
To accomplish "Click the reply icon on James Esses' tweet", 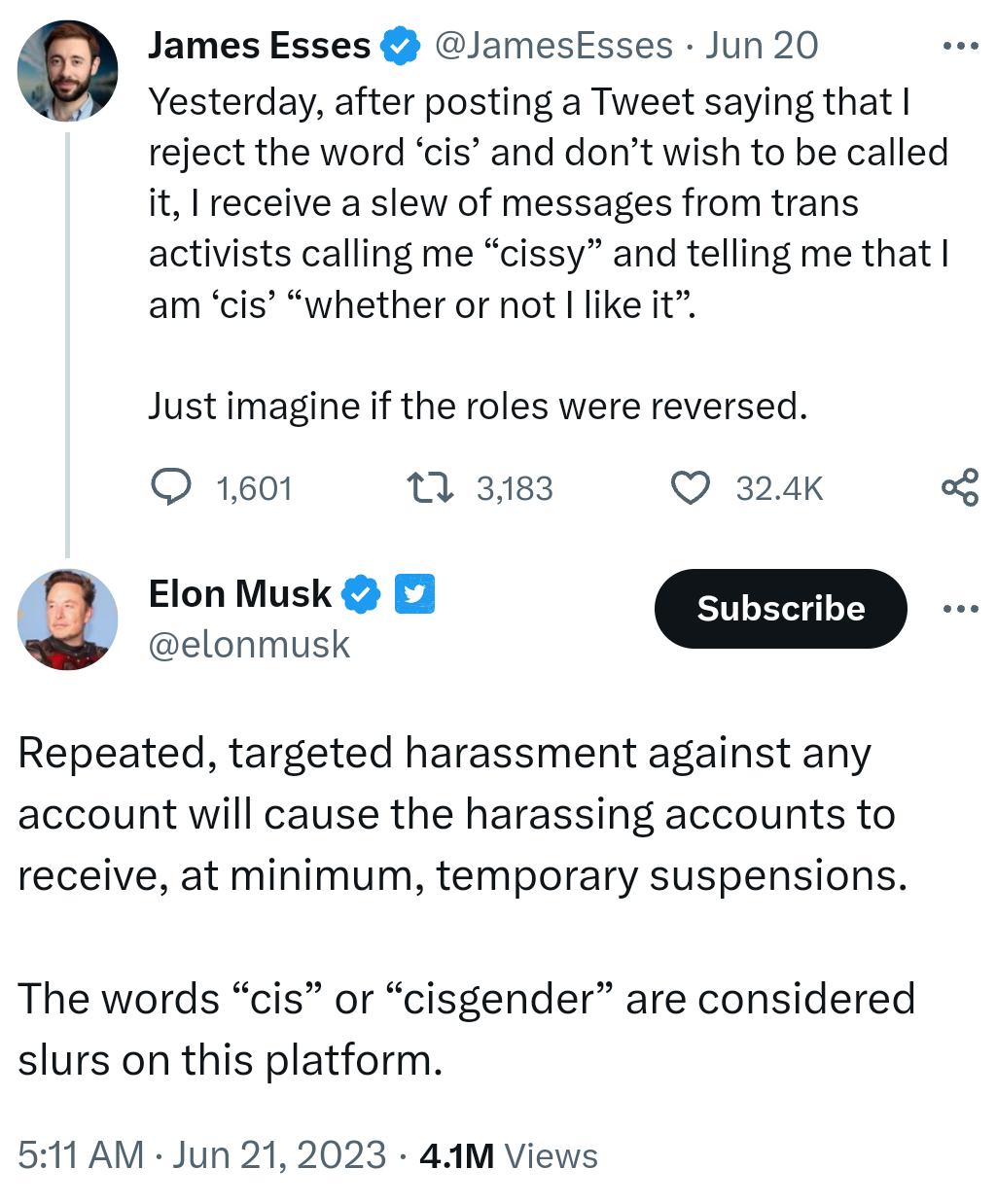I will (172, 487).
